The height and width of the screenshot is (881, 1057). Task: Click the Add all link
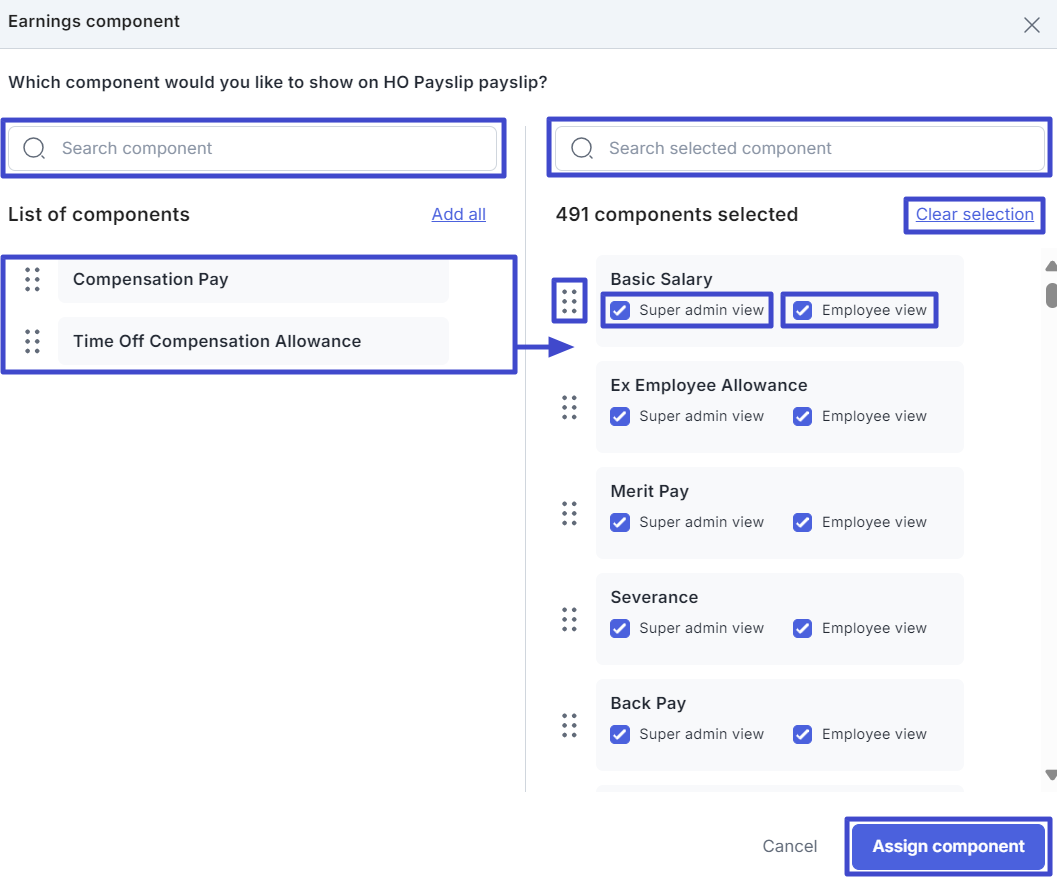458,214
